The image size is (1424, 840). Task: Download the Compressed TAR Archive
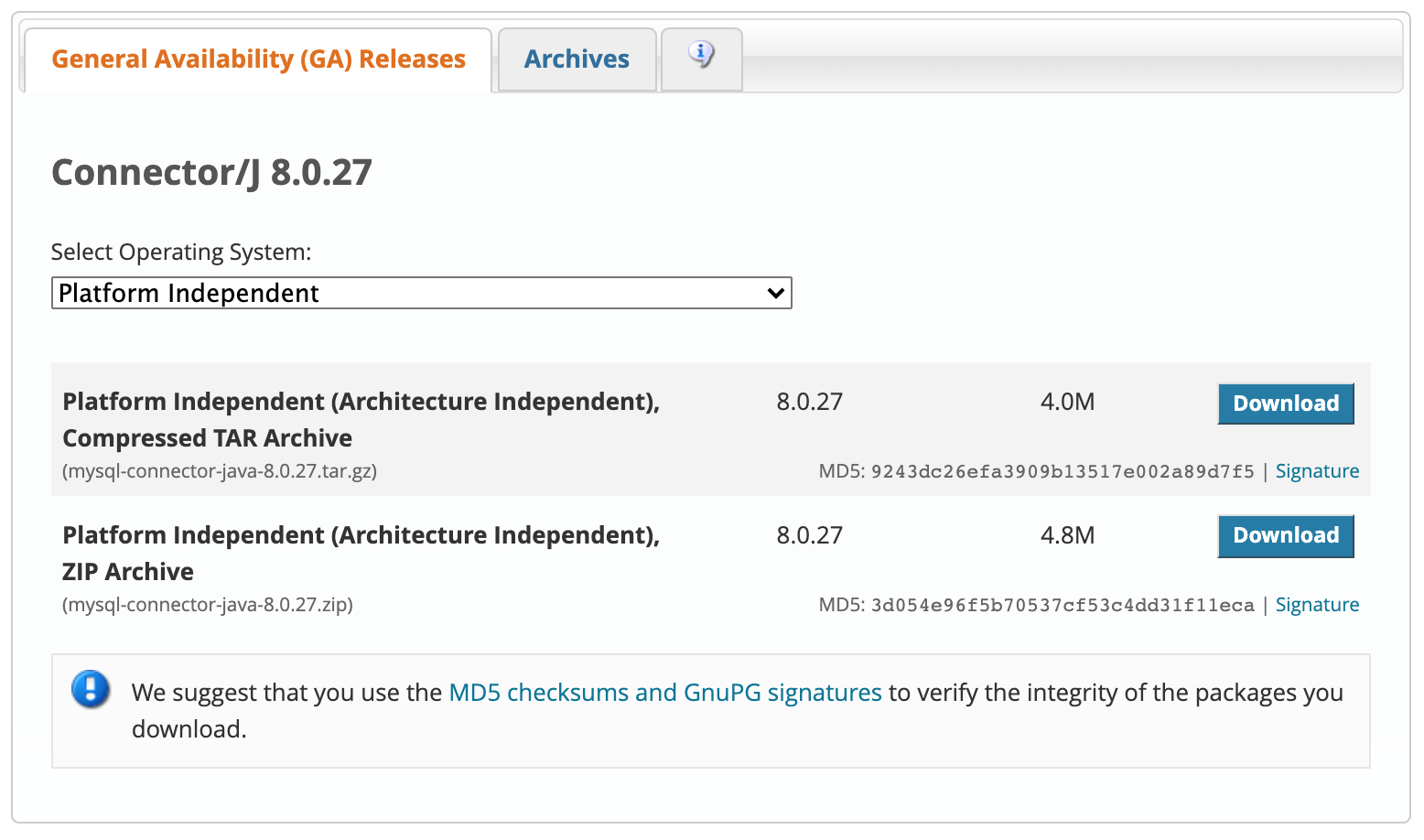(x=1285, y=404)
